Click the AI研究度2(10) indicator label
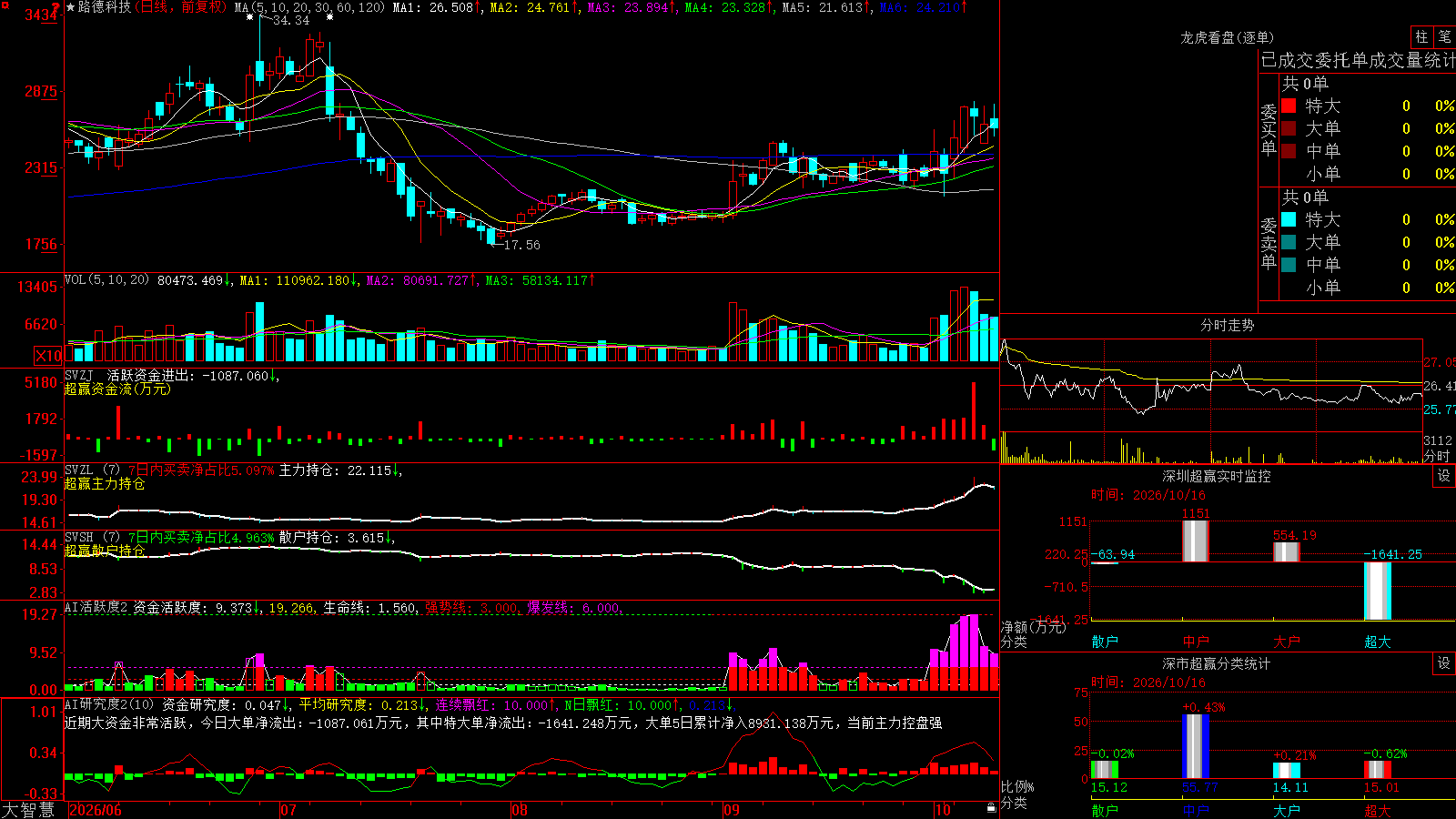 (x=110, y=704)
